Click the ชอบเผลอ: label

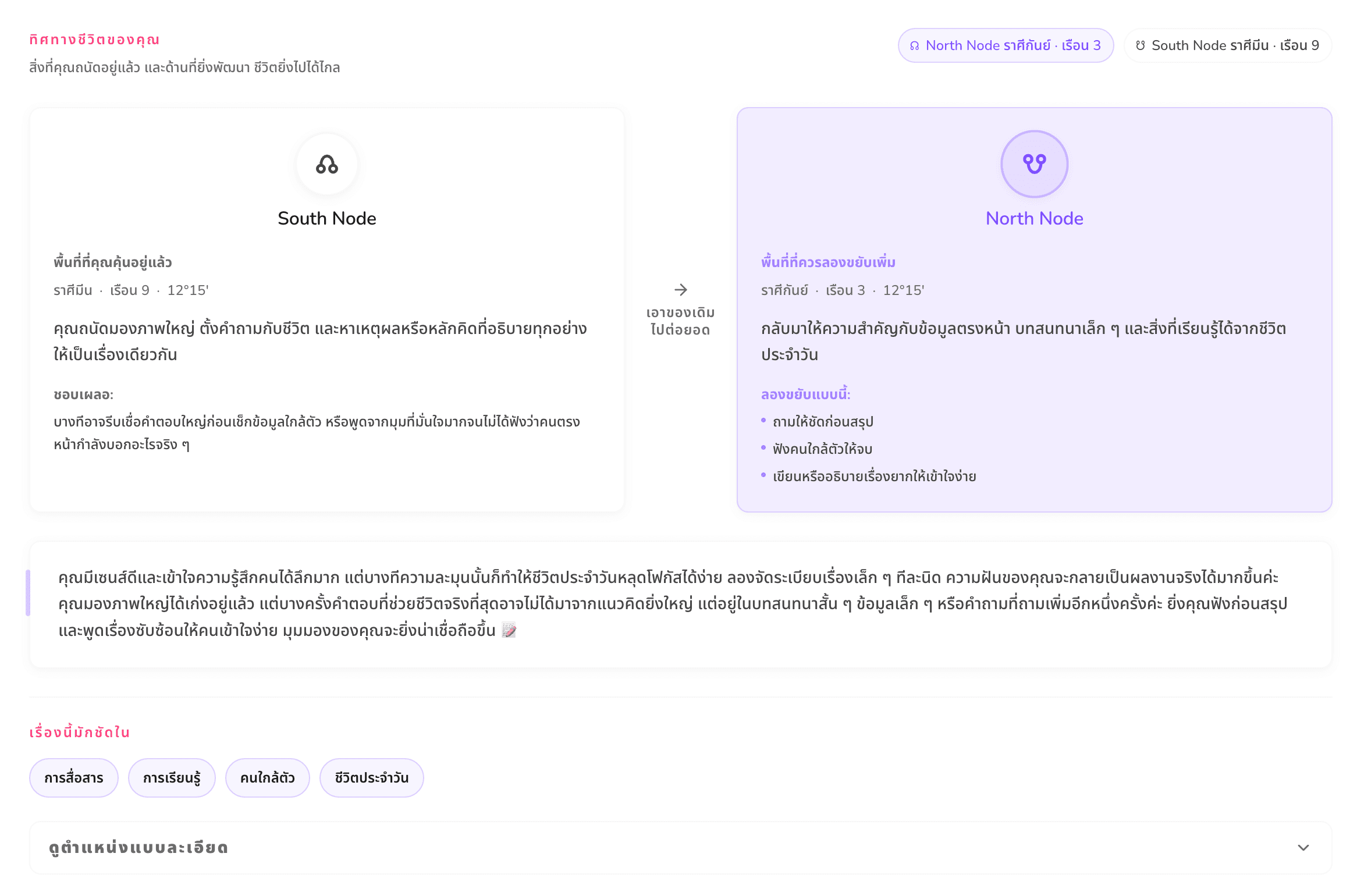[x=84, y=394]
